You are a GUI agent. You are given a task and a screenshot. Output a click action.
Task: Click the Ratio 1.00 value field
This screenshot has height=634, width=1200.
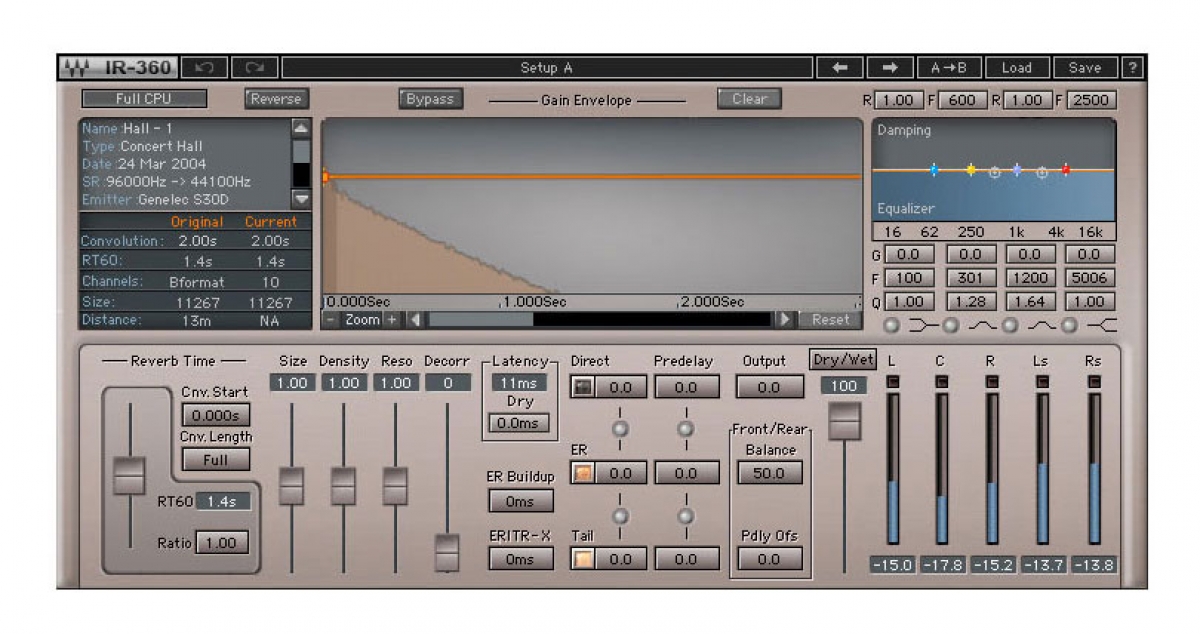click(222, 543)
